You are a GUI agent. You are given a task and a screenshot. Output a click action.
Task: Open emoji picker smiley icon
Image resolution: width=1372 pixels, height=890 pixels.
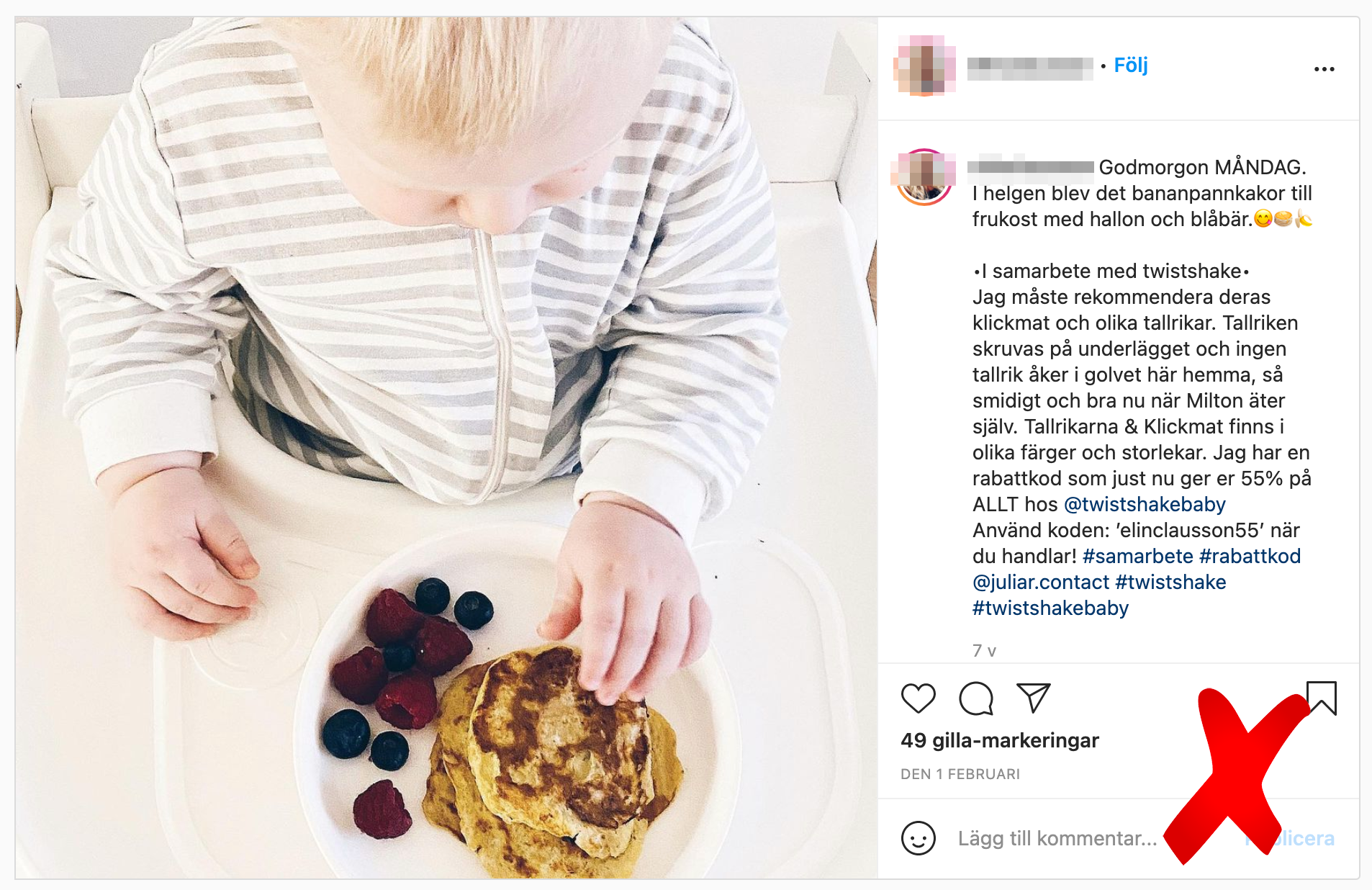click(x=918, y=838)
